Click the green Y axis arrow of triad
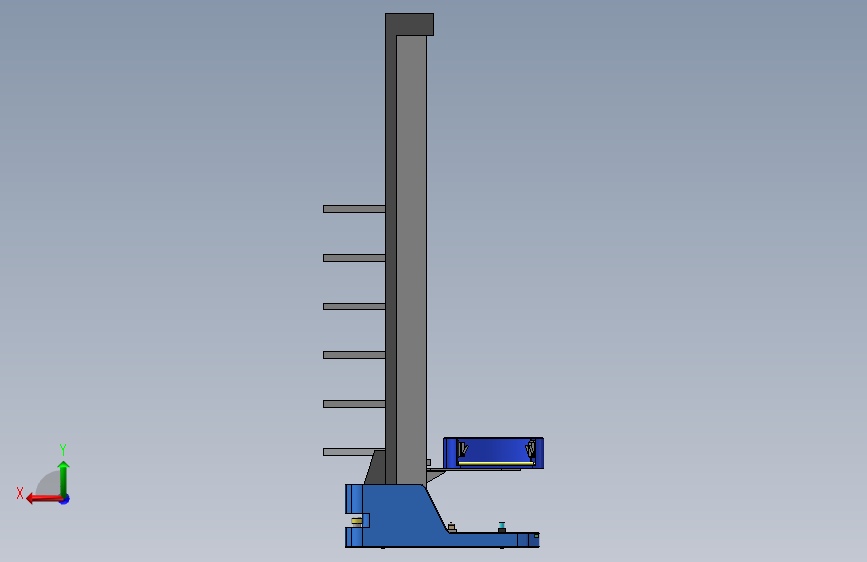 (x=64, y=478)
